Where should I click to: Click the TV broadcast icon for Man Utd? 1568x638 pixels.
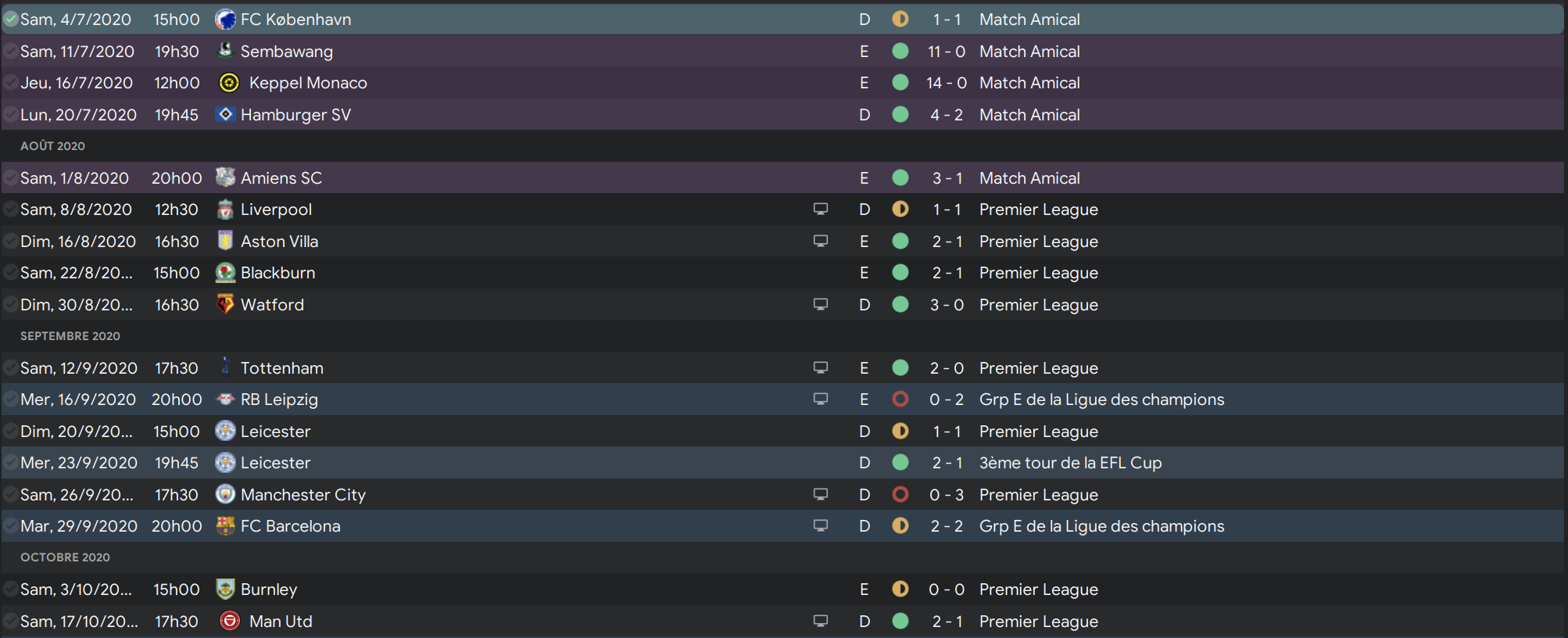coord(820,622)
